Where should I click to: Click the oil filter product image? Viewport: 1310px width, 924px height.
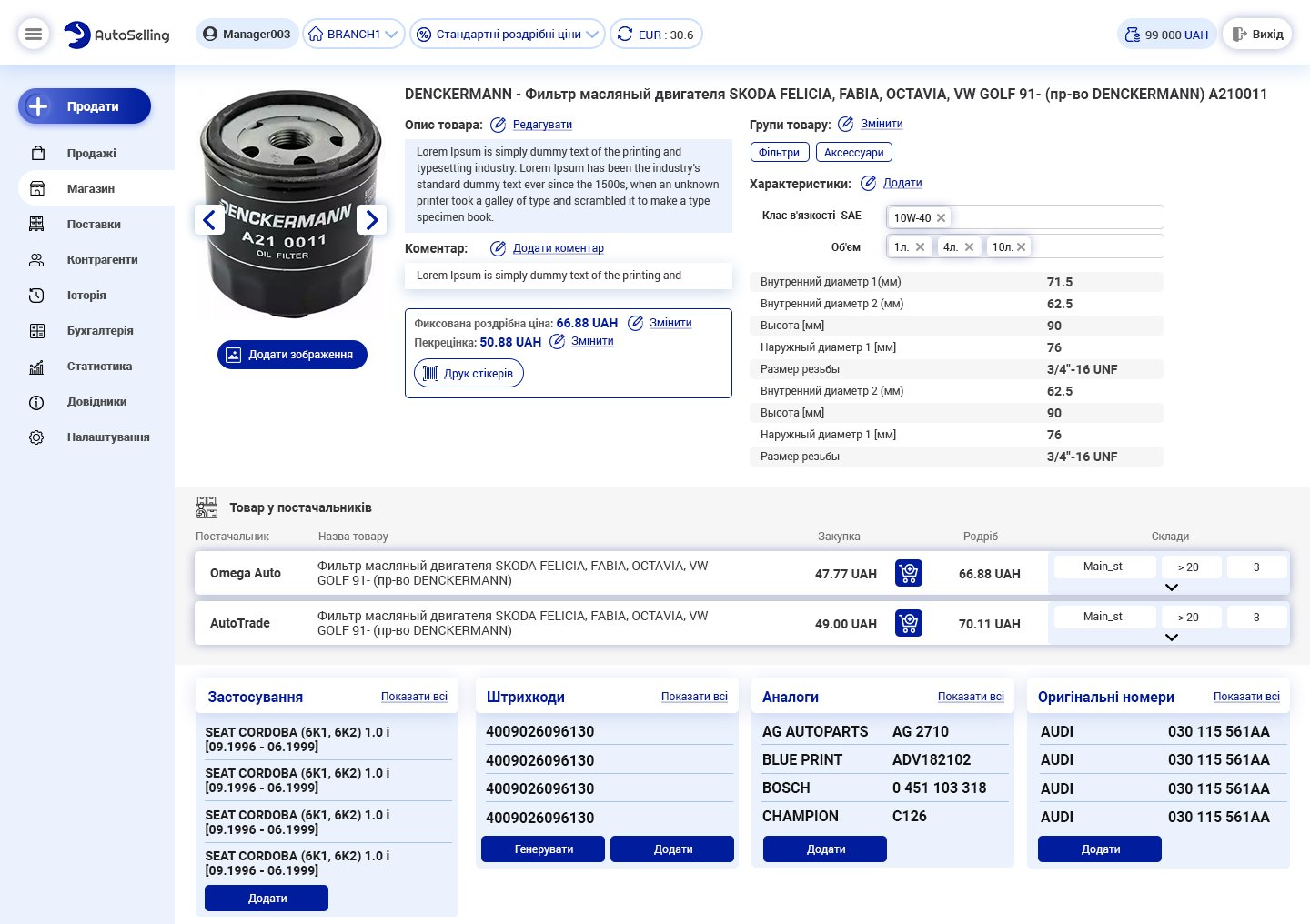click(x=291, y=202)
